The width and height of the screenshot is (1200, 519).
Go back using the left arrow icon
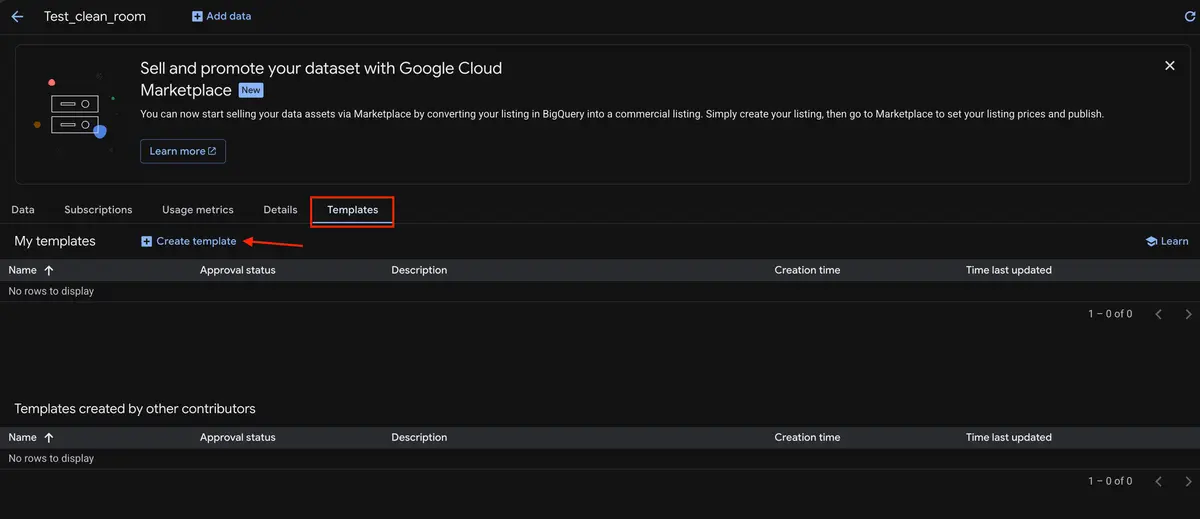click(x=17, y=17)
